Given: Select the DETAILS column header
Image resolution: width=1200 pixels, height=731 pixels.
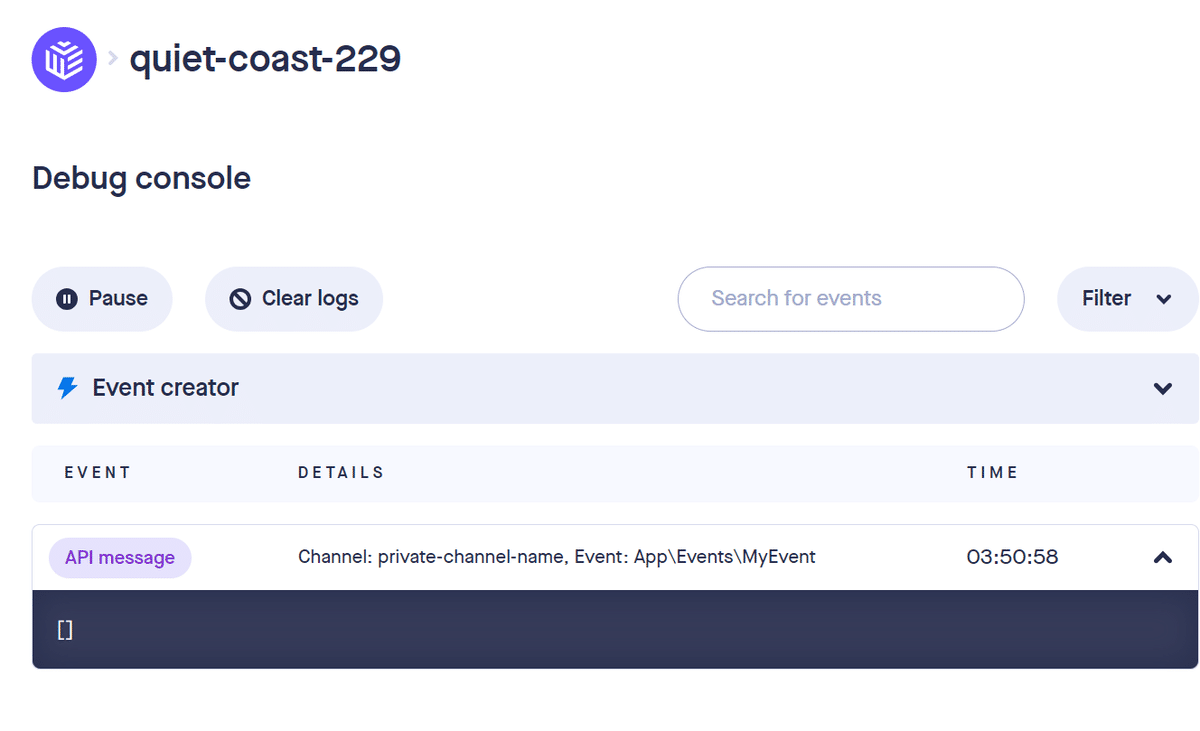Looking at the screenshot, I should pos(341,473).
